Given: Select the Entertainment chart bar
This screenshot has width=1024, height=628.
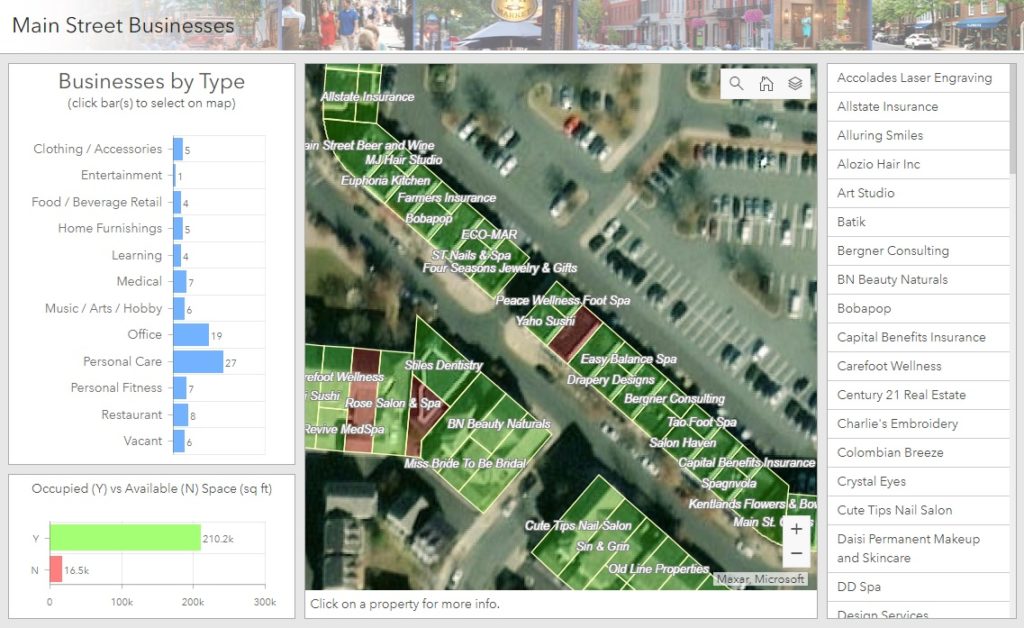Looking at the screenshot, I should [174, 176].
